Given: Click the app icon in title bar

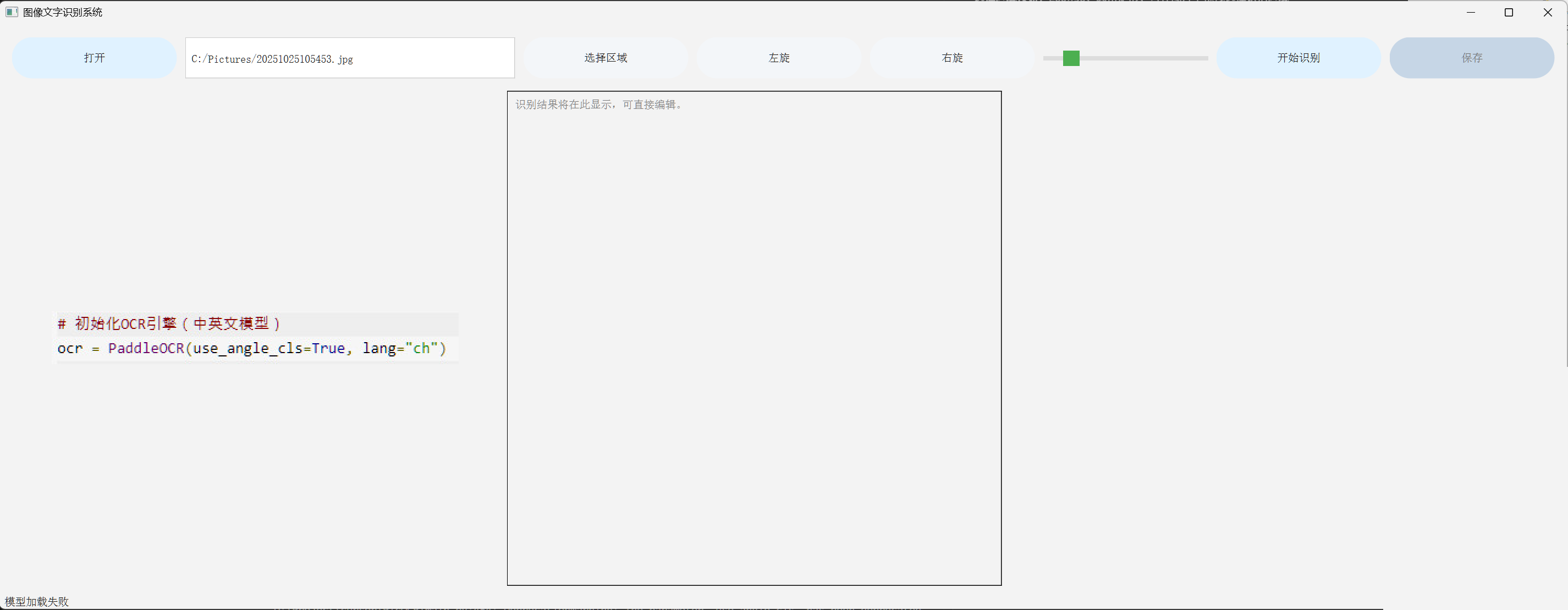Looking at the screenshot, I should click(x=12, y=12).
